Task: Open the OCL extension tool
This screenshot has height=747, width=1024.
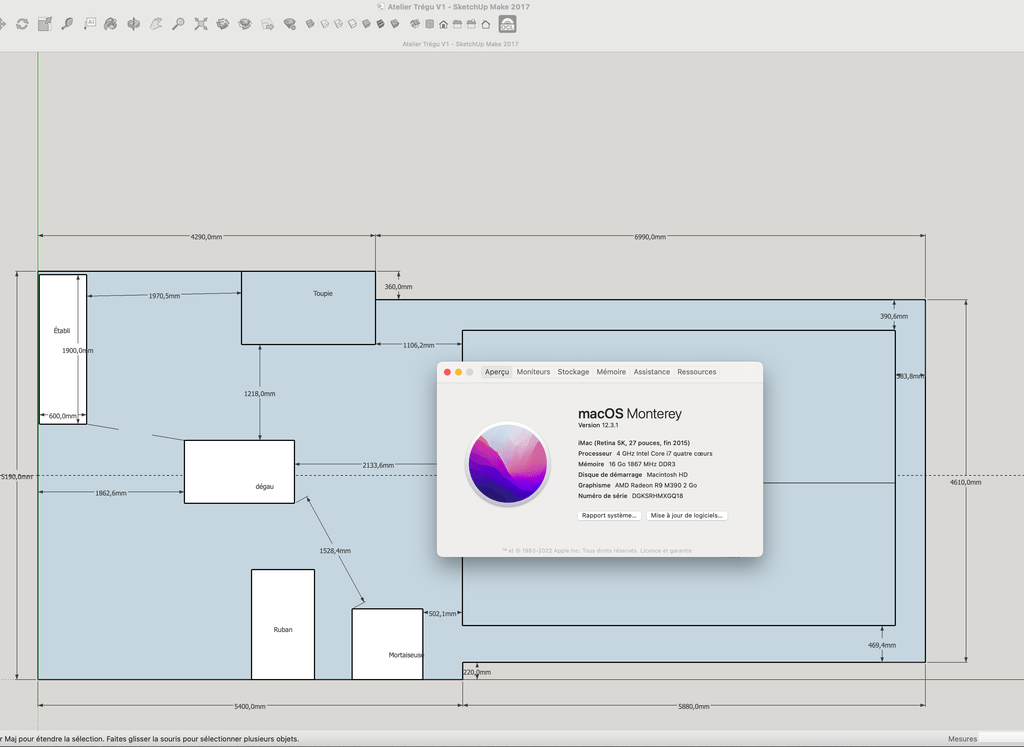Action: point(507,24)
